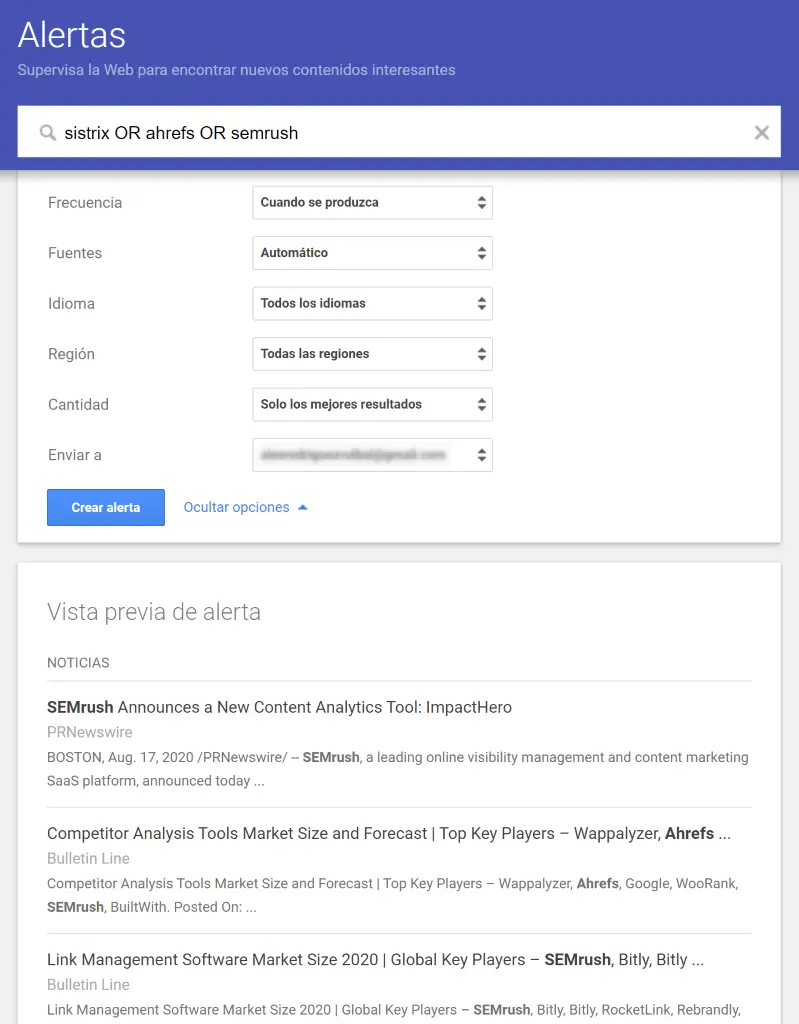The width and height of the screenshot is (799, 1024).
Task: Click the Alertas page heading
Action: click(71, 35)
